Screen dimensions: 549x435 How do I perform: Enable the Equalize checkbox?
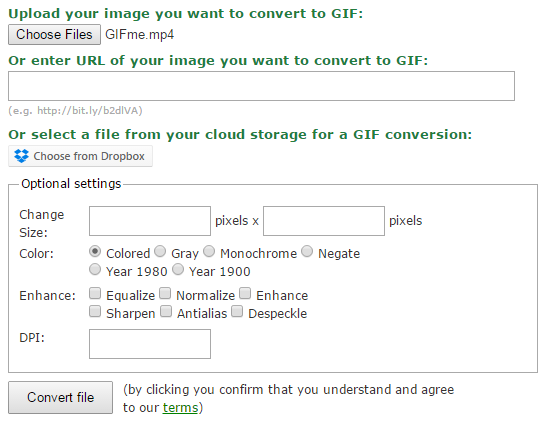pos(95,294)
